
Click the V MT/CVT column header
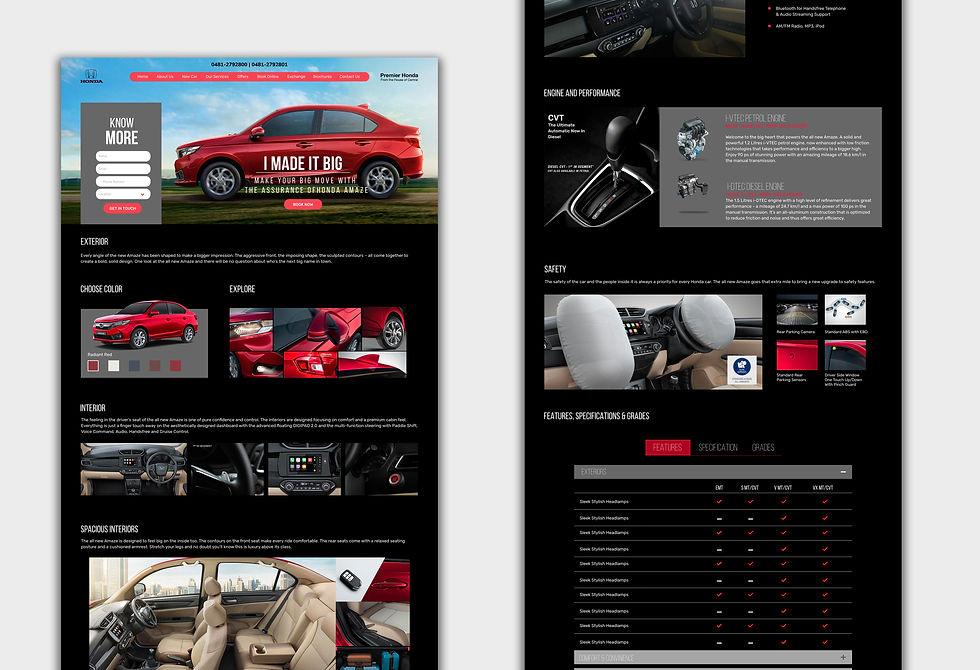coord(782,488)
